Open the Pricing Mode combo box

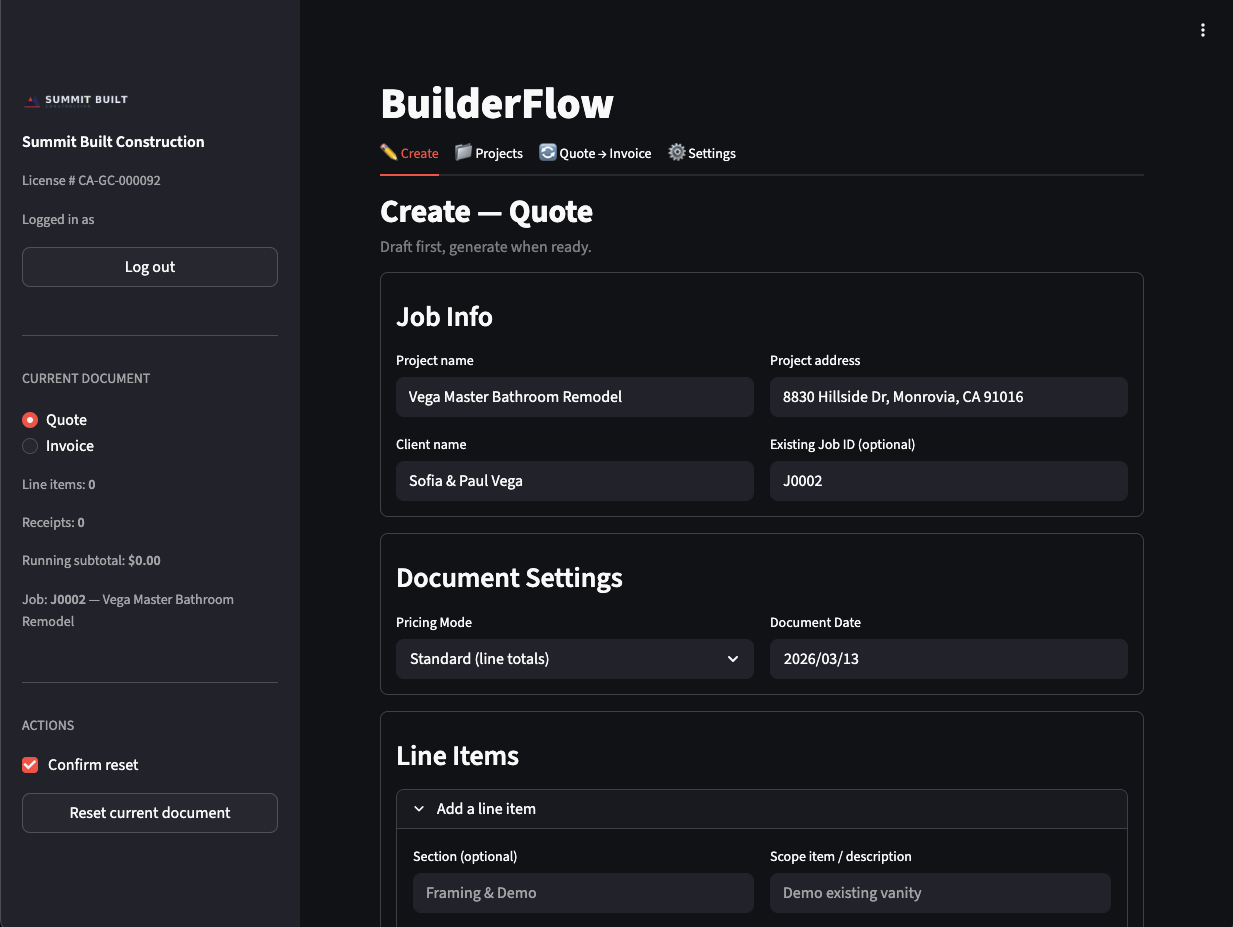click(575, 658)
